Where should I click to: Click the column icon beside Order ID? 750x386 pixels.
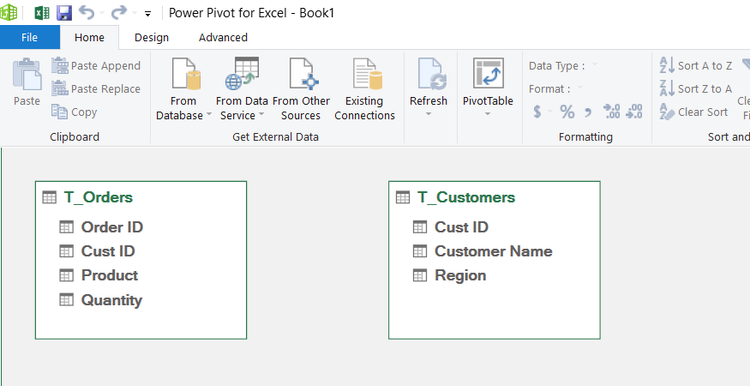(x=66, y=227)
